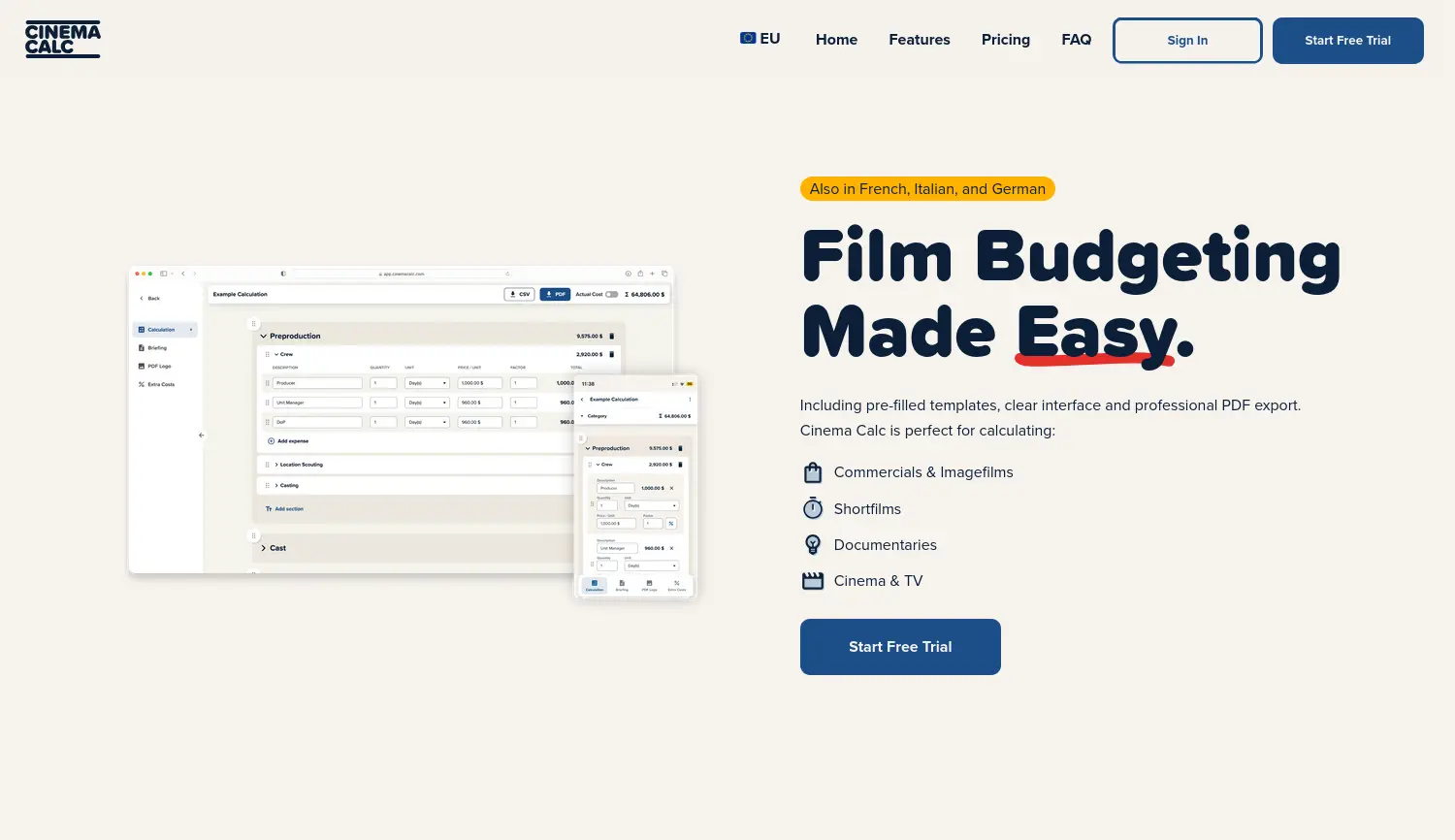This screenshot has height=840, width=1455.
Task: Select PDF Logo in the desktop preview sidebar
Action: tap(155, 367)
